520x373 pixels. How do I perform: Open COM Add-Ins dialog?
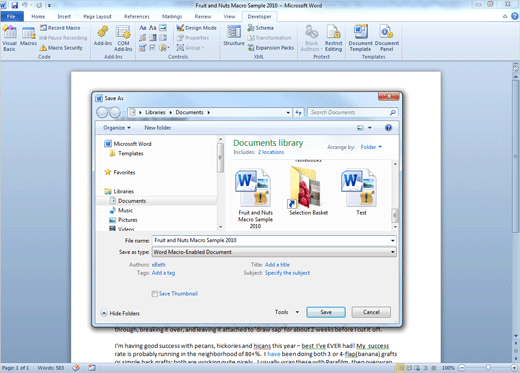(123, 38)
